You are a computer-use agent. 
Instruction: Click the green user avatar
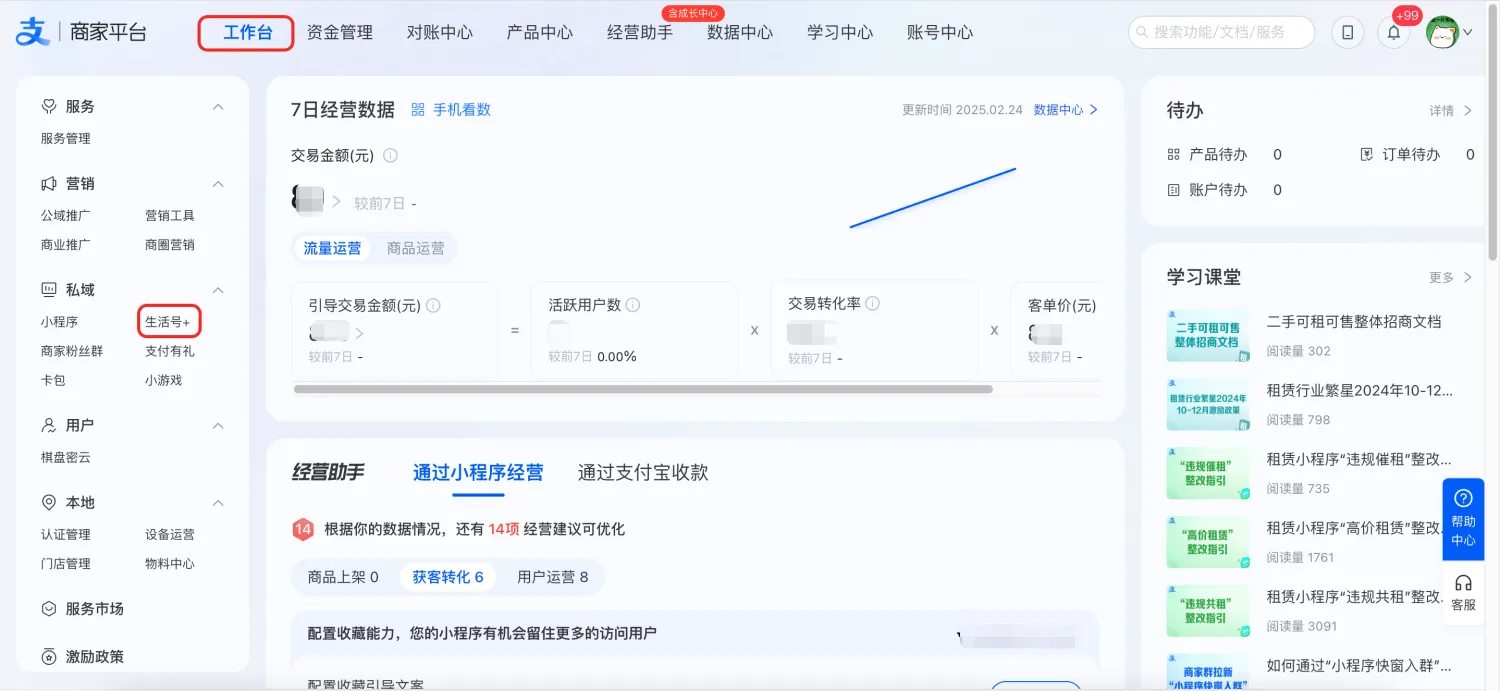coord(1442,32)
